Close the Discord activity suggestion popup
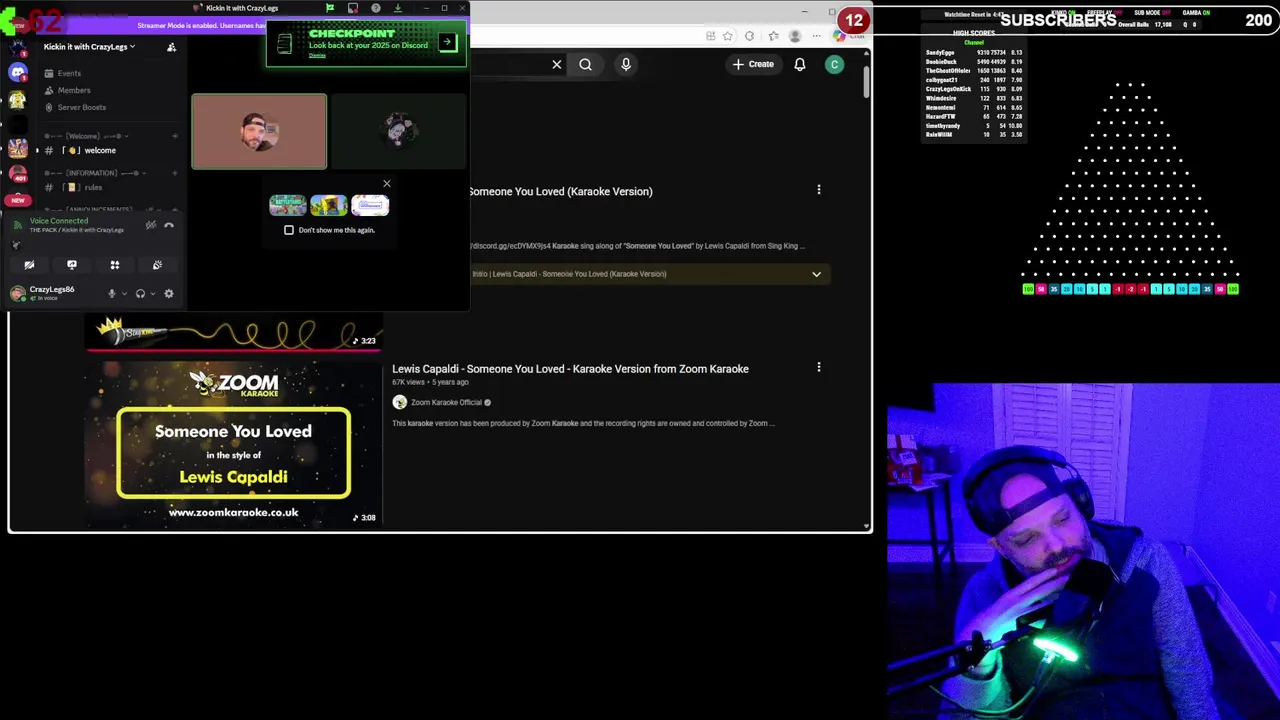Viewport: 1280px width, 720px height. point(387,183)
